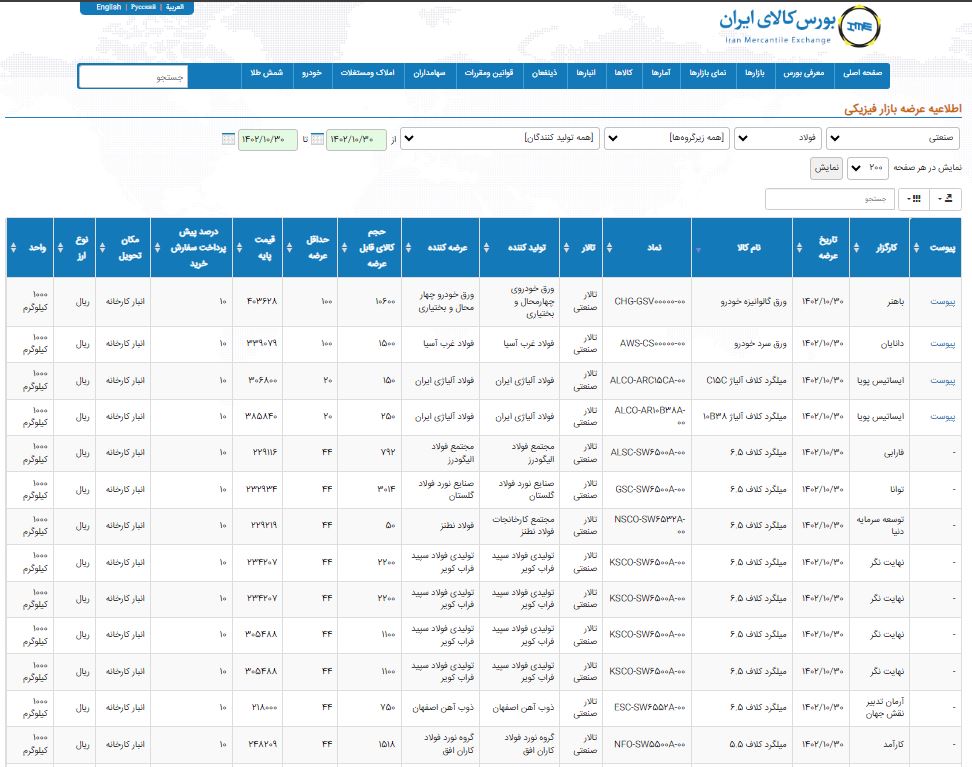Open انبارها menu item

point(586,73)
